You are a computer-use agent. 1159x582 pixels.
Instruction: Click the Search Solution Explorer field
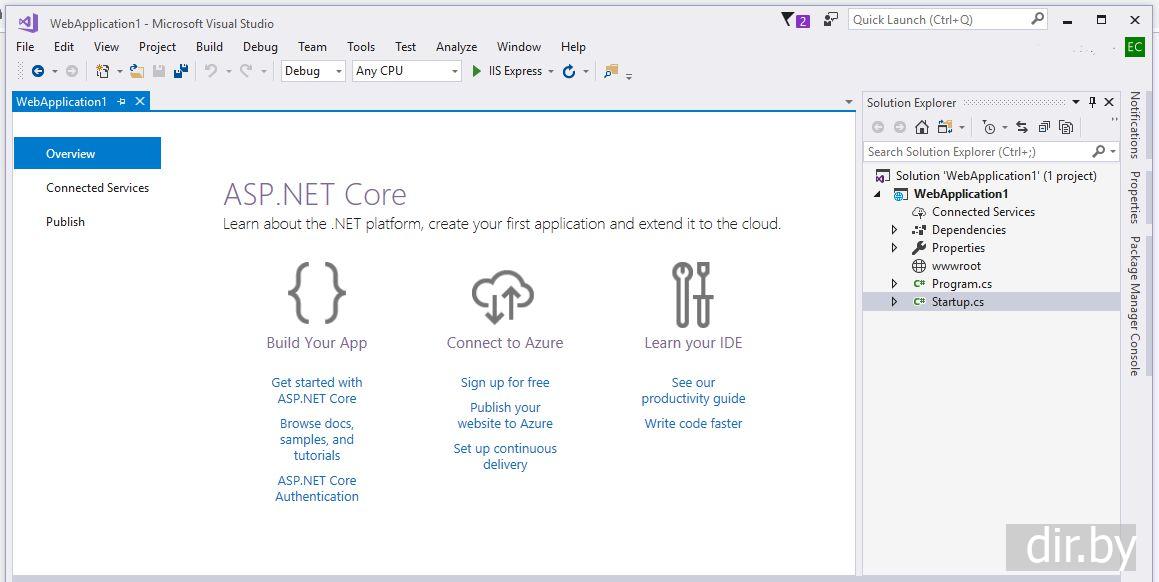(976, 152)
